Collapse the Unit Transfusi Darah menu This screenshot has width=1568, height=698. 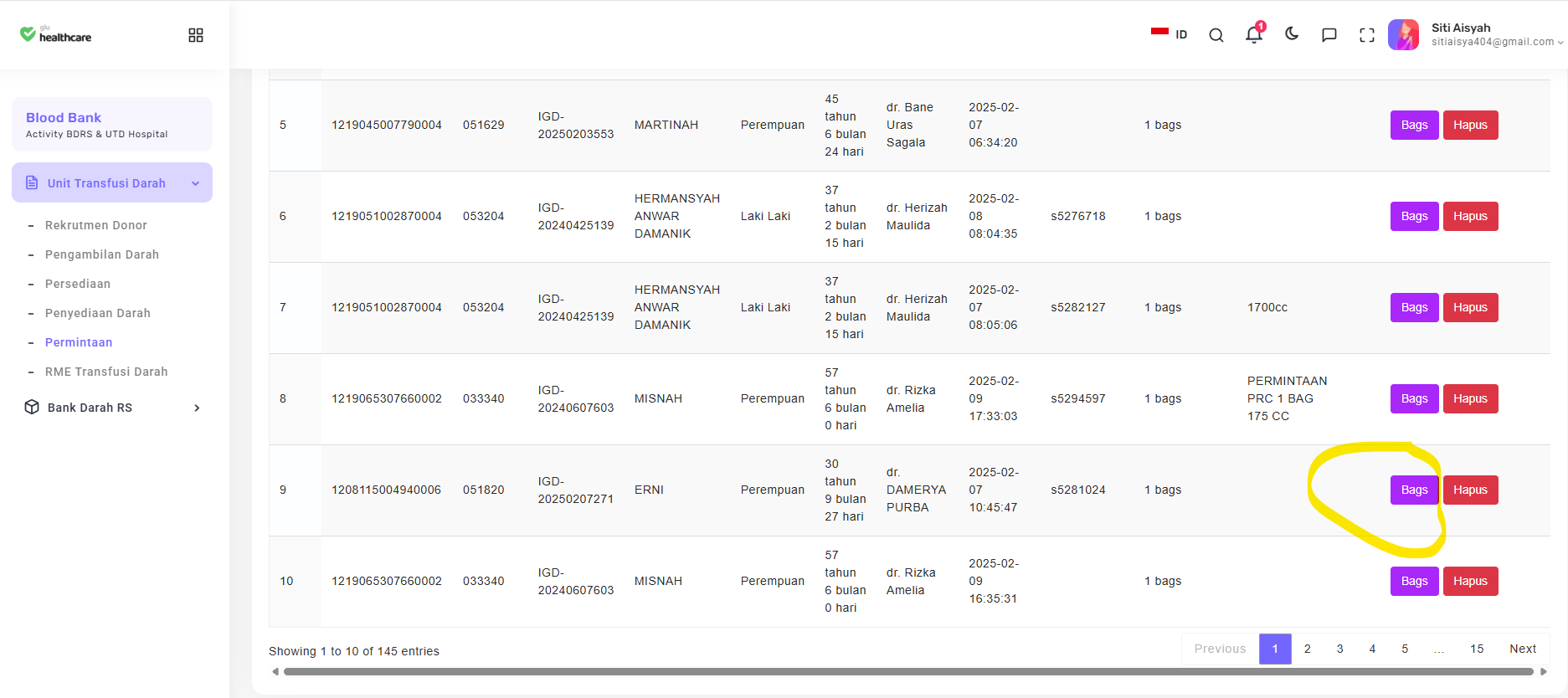coord(112,182)
